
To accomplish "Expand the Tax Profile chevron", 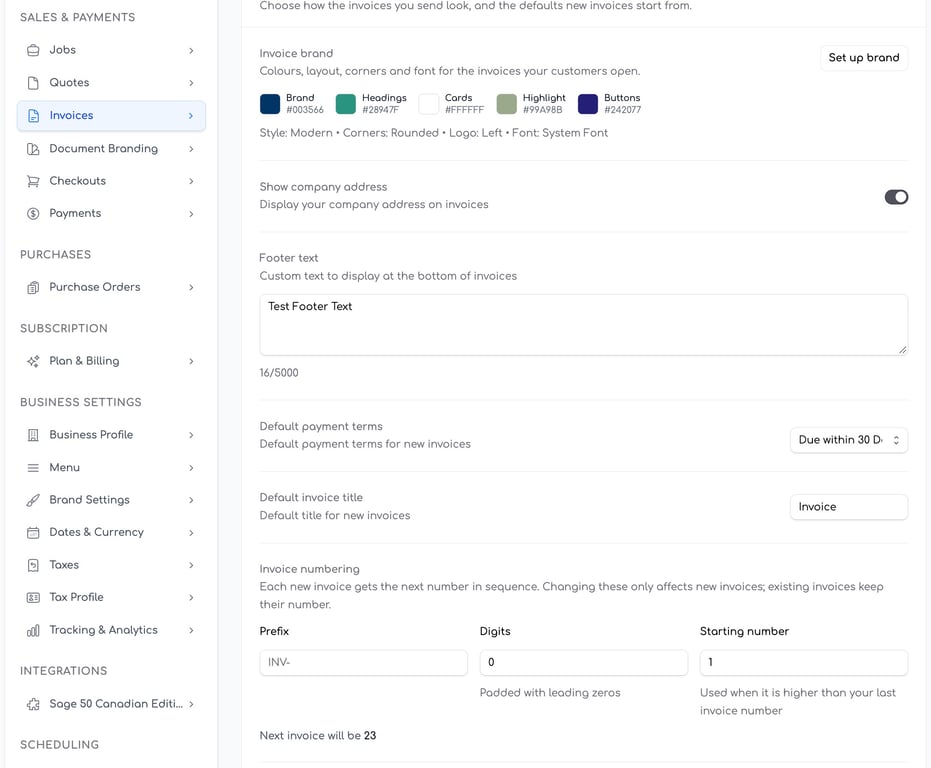I will (191, 598).
